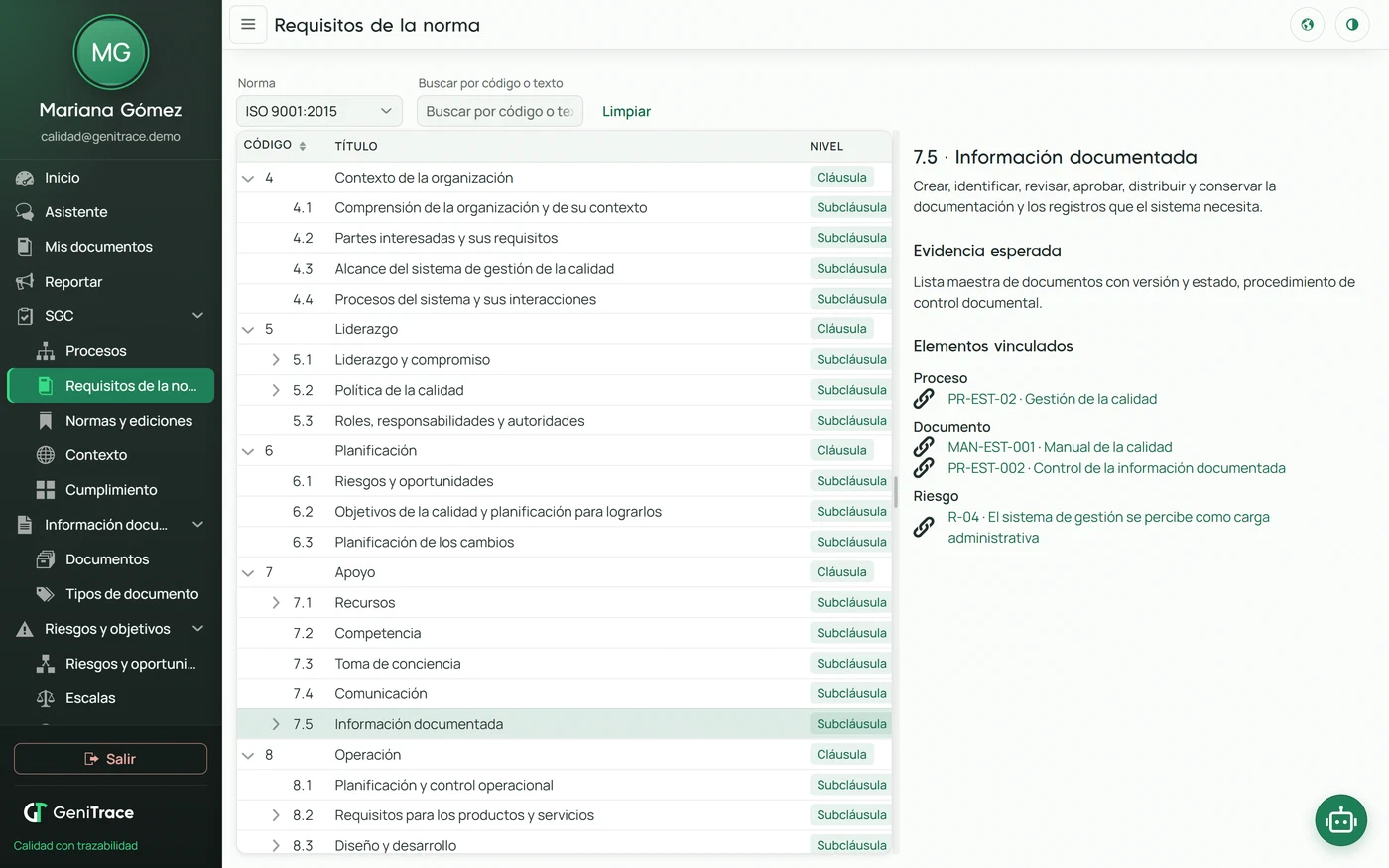Expand subclause 8.2 Requisitos para los productos
Viewport: 1389px width, 868px height.
[276, 815]
